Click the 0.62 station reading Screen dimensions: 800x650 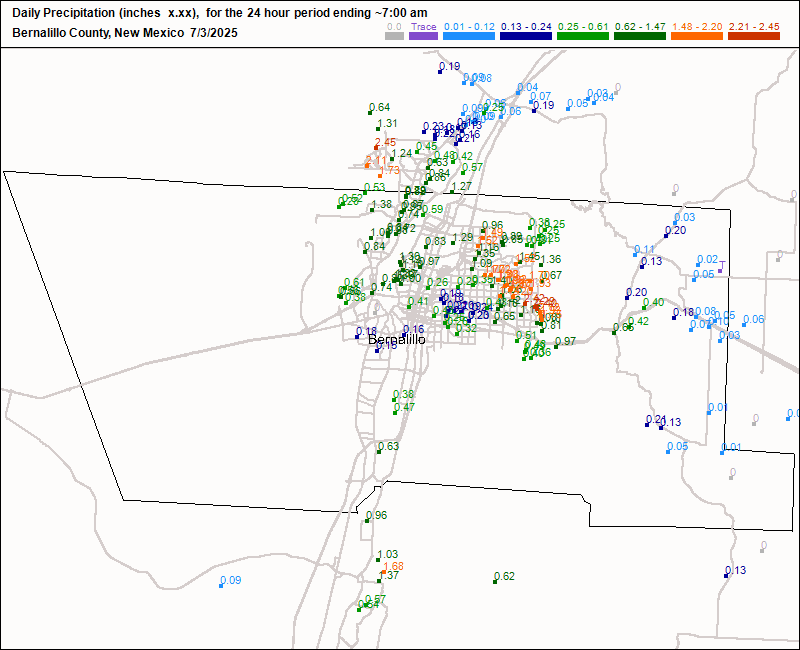504,577
